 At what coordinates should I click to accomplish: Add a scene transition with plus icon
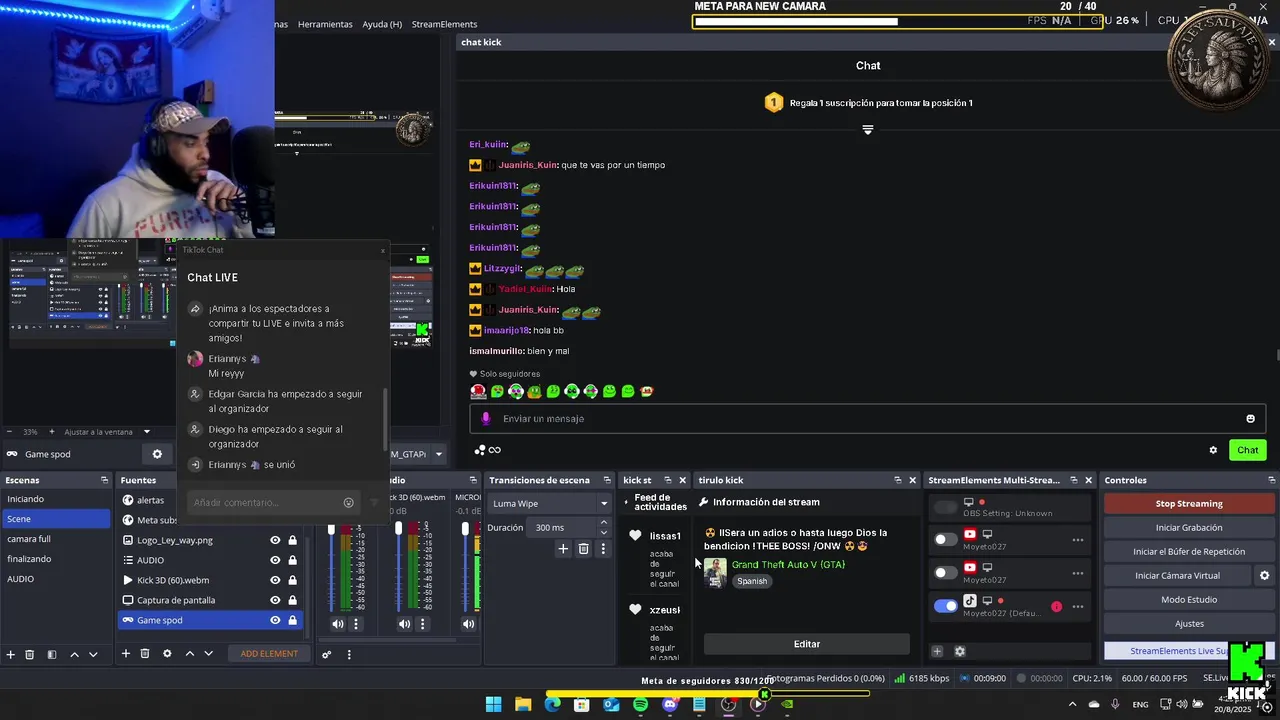563,548
